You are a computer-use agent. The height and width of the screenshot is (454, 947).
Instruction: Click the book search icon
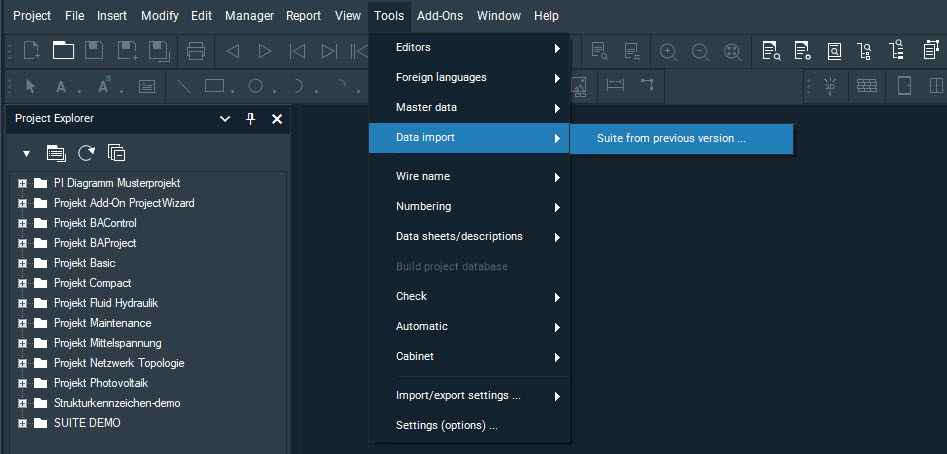click(x=834, y=51)
